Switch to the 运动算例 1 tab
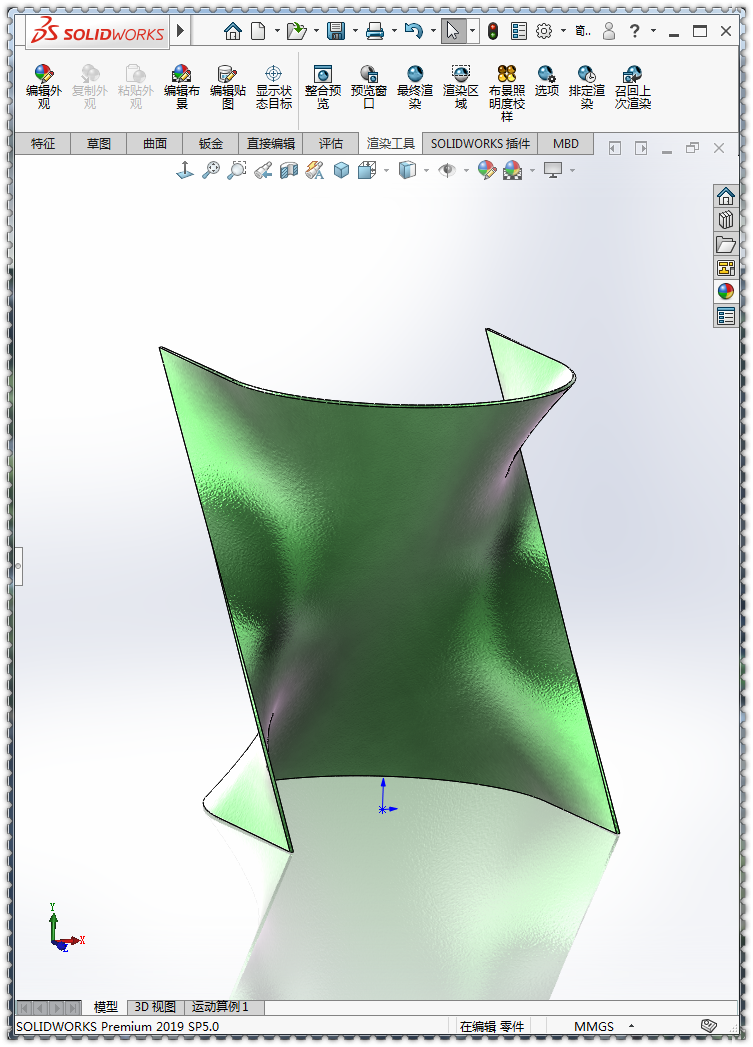Viewport: 753px width, 1047px height. point(220,1007)
